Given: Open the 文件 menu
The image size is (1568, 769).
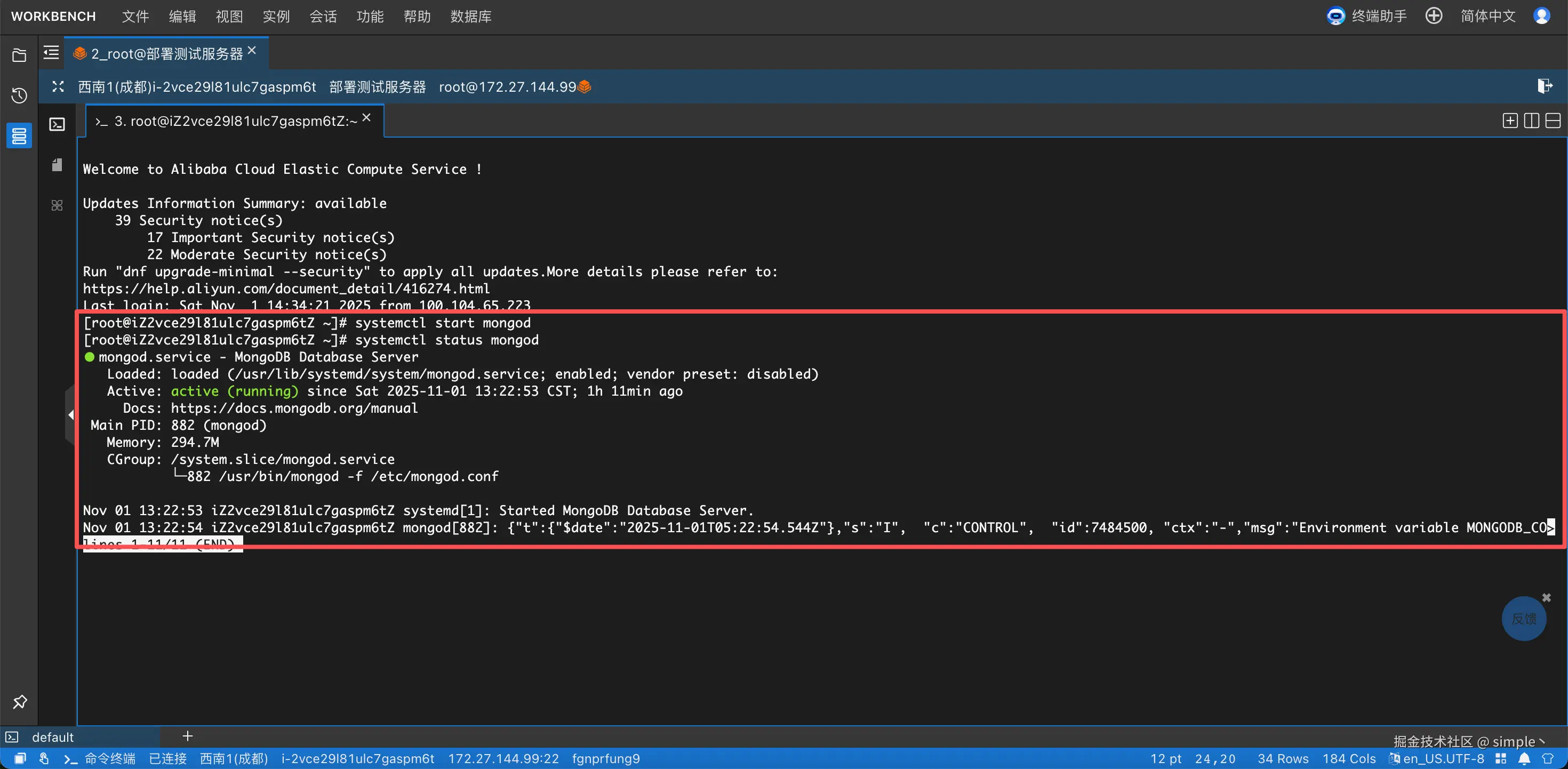Looking at the screenshot, I should pyautogui.click(x=135, y=17).
